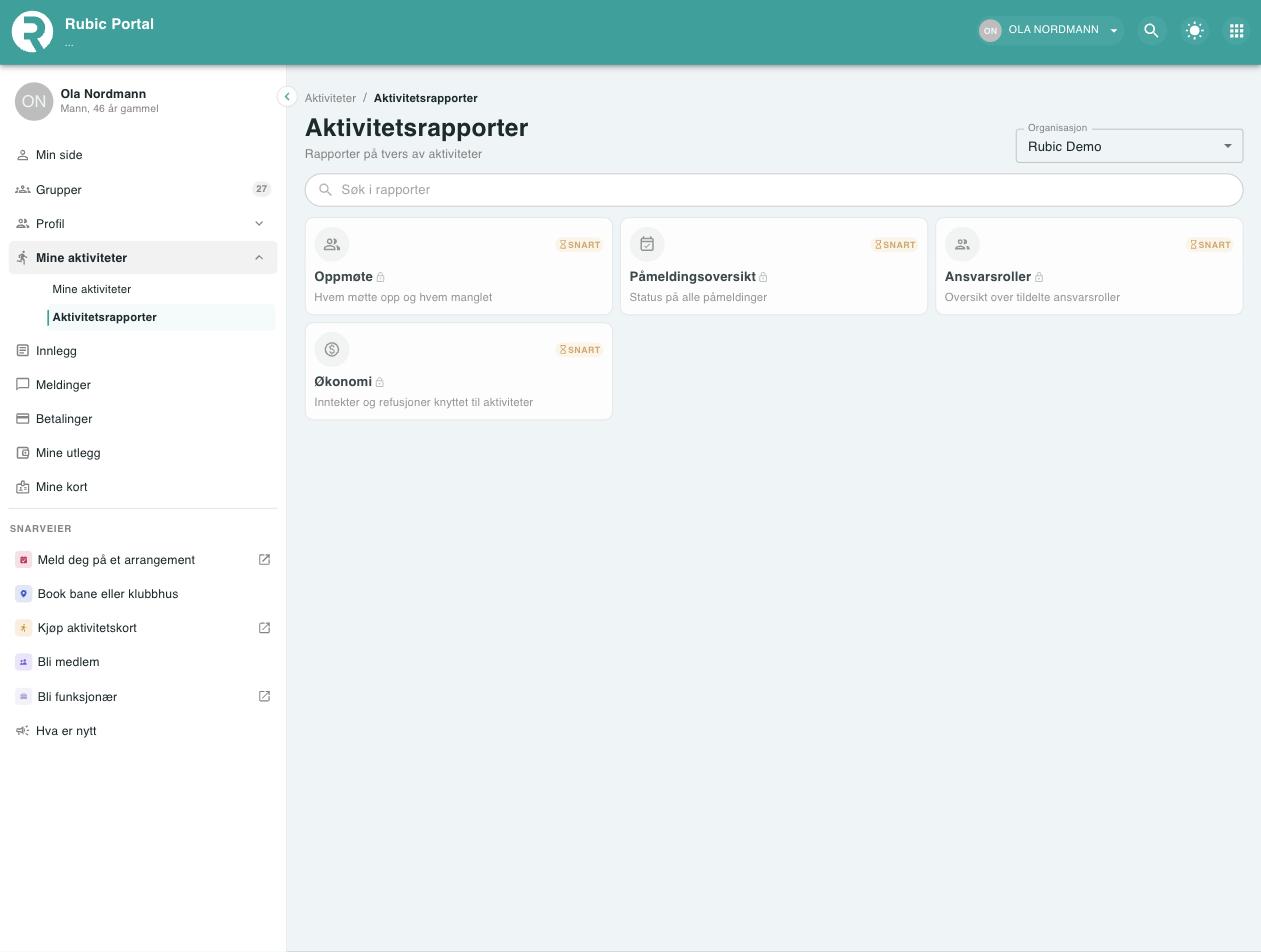Open the Ansvarsroller report card
Image resolution: width=1261 pixels, height=952 pixels.
tap(1089, 266)
